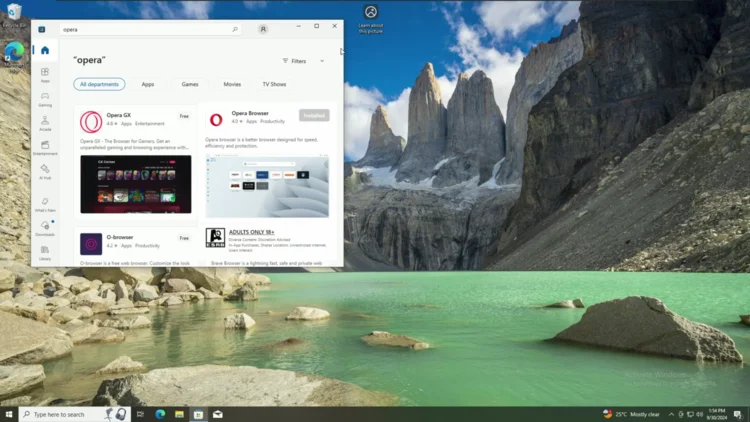This screenshot has height=422, width=750.
Task: Open the Opera Browser title link
Action: [x=250, y=113]
